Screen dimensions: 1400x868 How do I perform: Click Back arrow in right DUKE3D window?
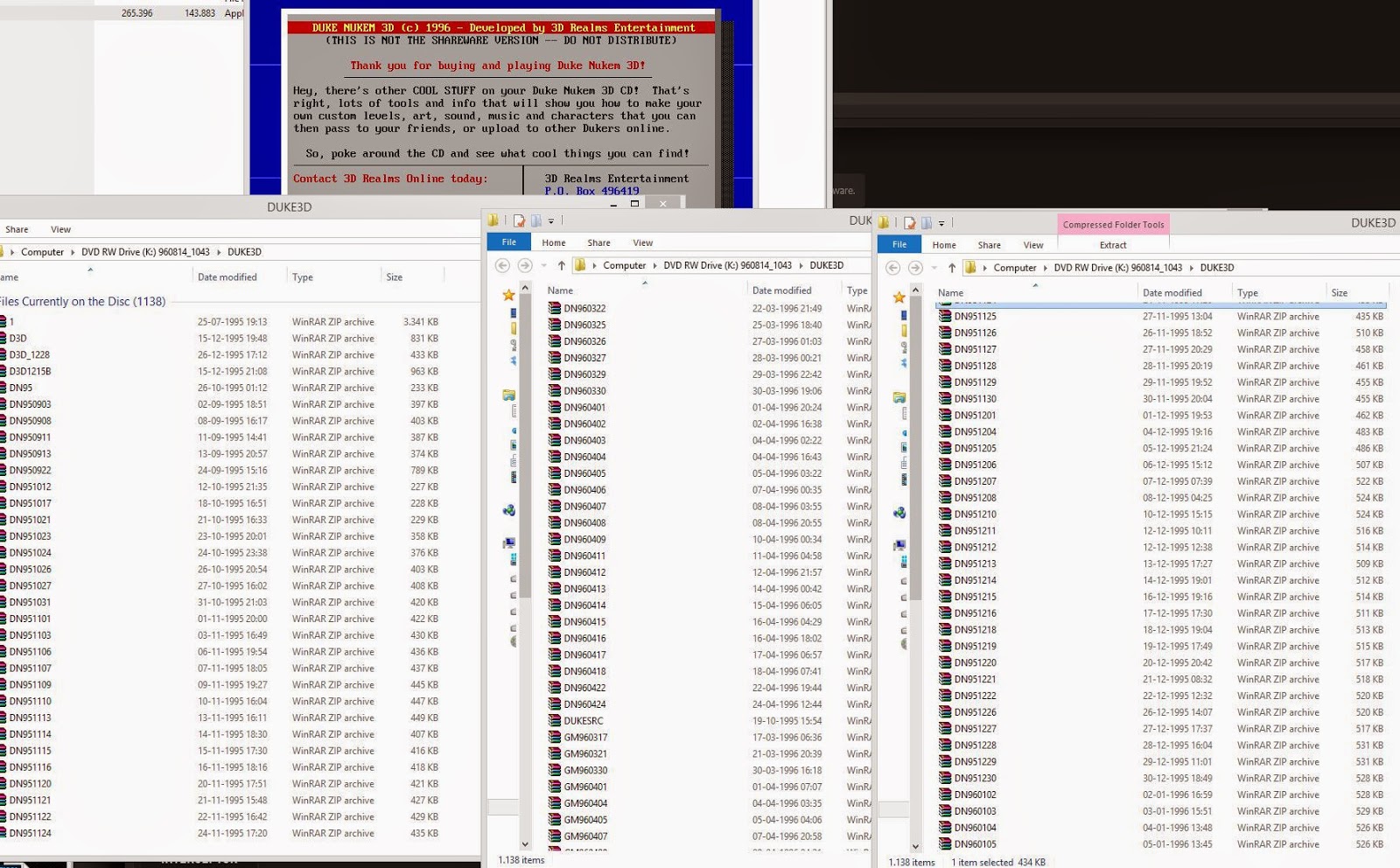click(x=892, y=268)
